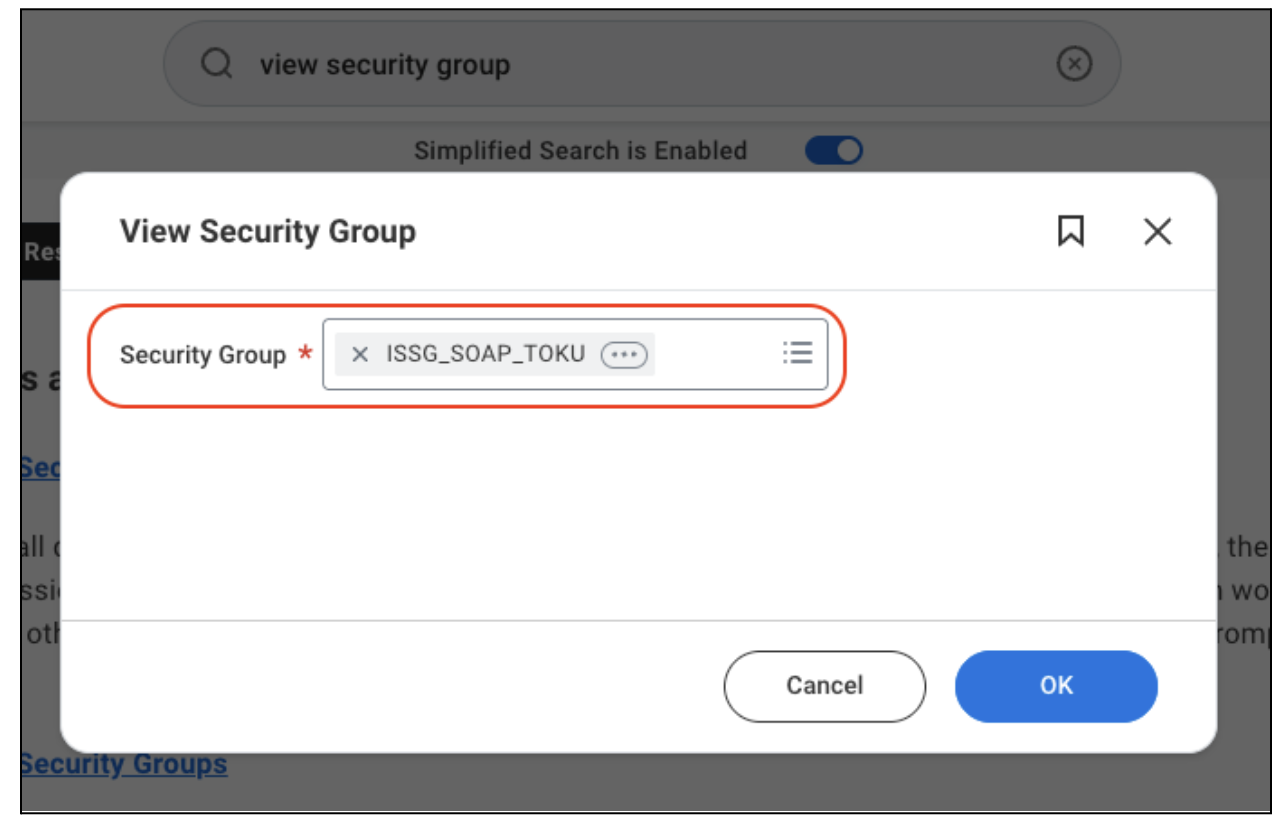Viewport: 1282px width, 828px height.
Task: Clear the search with the circled X
Action: click(x=1074, y=65)
